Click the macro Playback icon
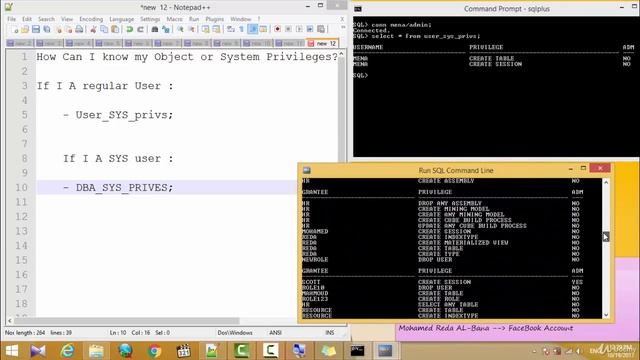The image size is (640, 360). pyautogui.click(x=299, y=29)
